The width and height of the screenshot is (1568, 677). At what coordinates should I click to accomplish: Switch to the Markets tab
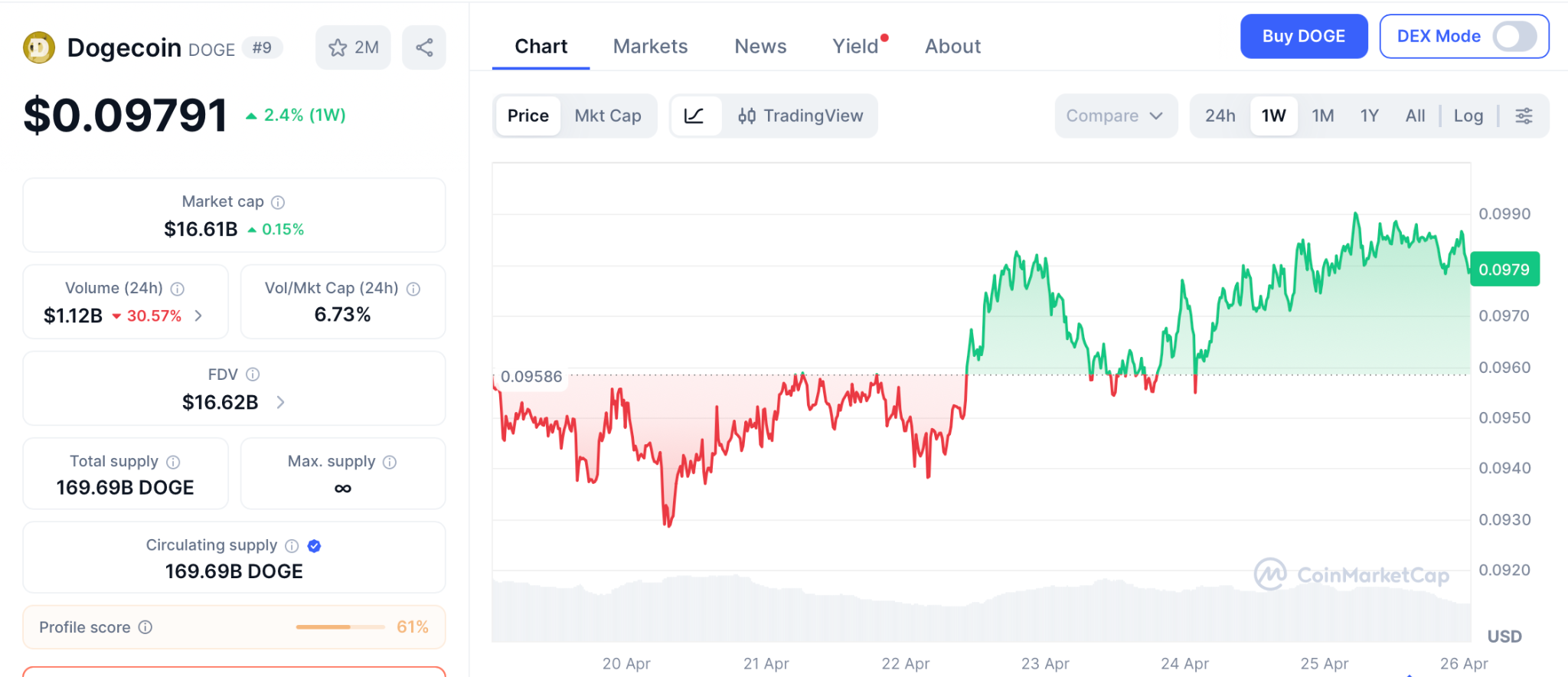click(650, 47)
